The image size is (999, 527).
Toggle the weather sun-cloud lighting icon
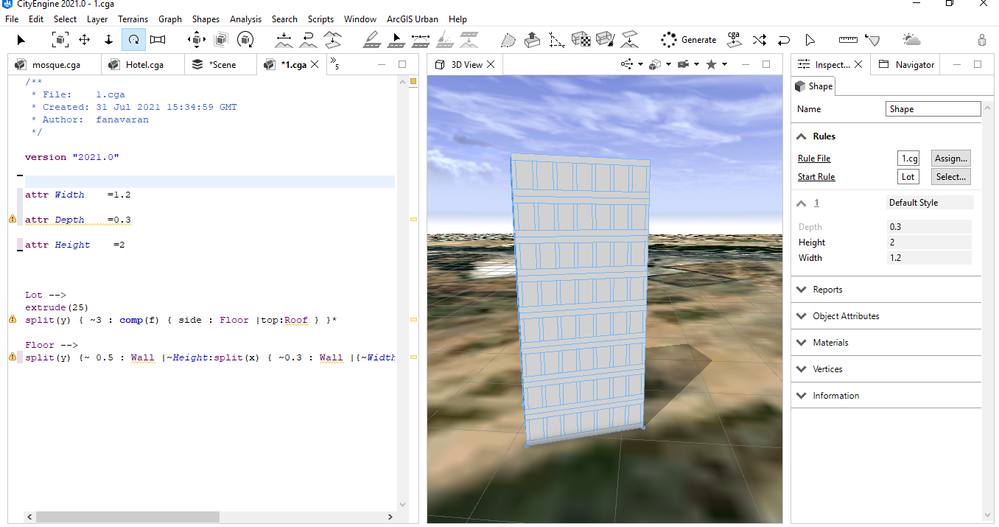click(x=912, y=40)
